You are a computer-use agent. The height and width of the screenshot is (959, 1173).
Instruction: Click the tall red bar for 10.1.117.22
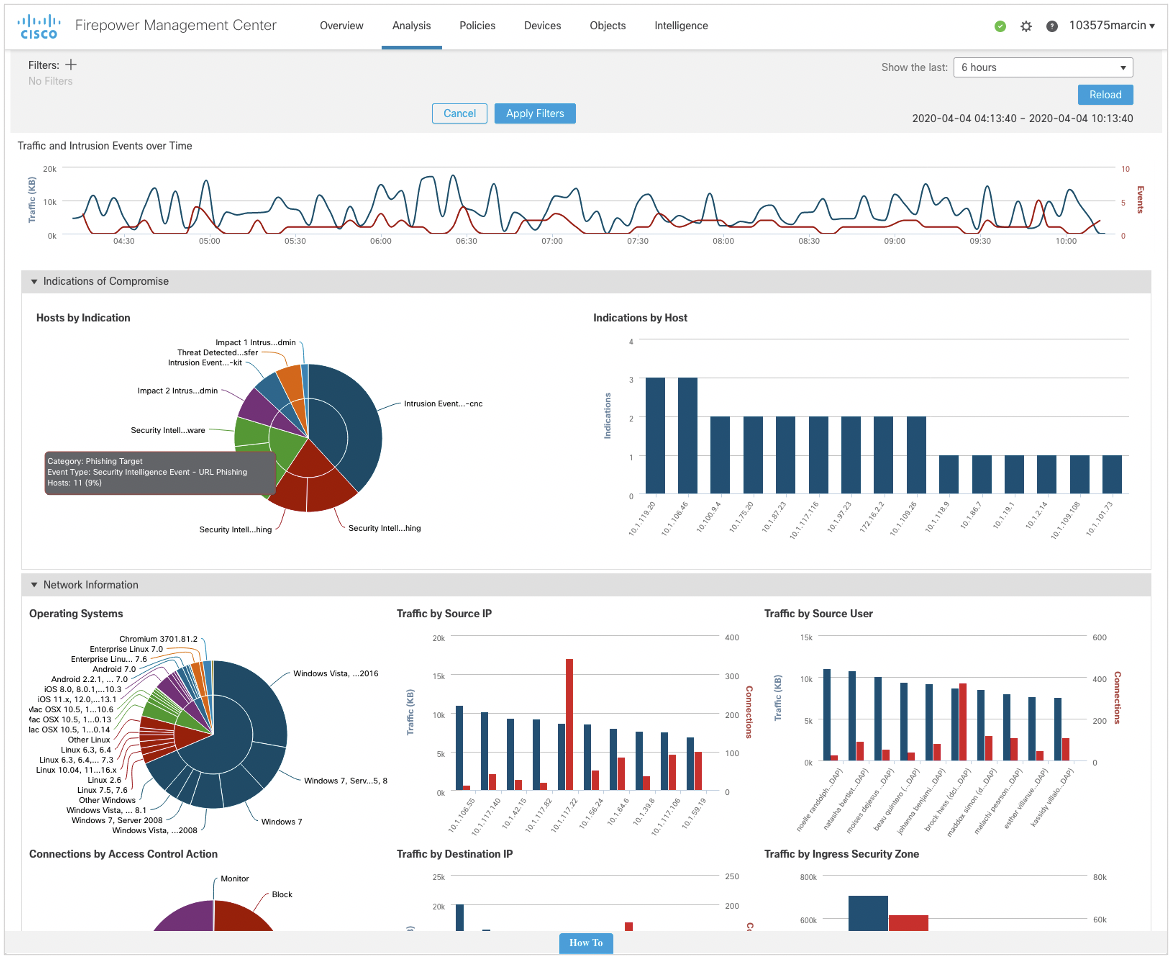point(569,725)
